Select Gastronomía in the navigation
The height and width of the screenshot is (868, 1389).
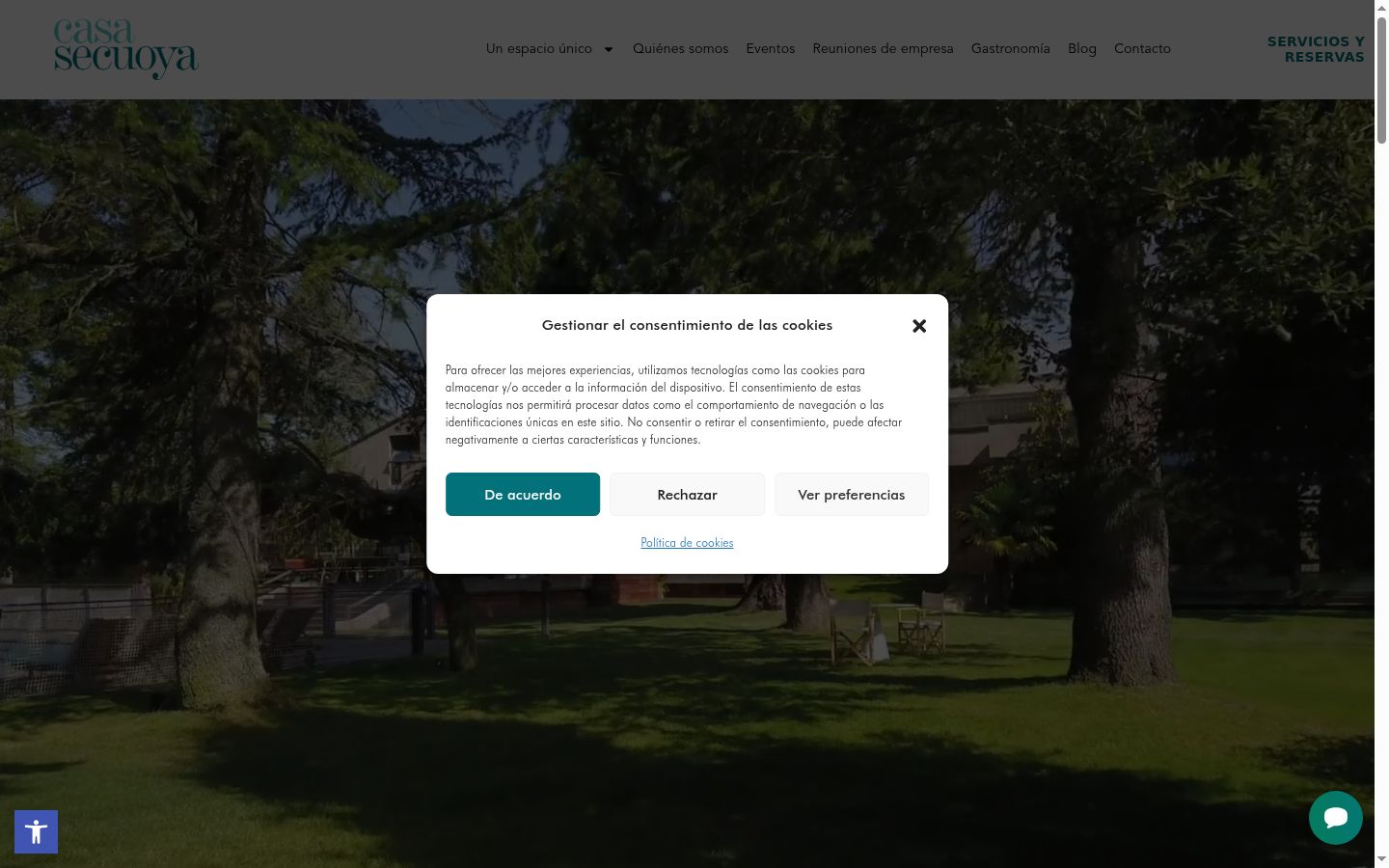coord(1010,48)
